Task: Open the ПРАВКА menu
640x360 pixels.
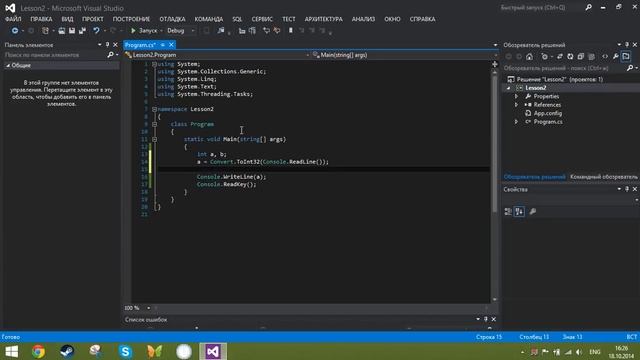Action: (x=41, y=19)
